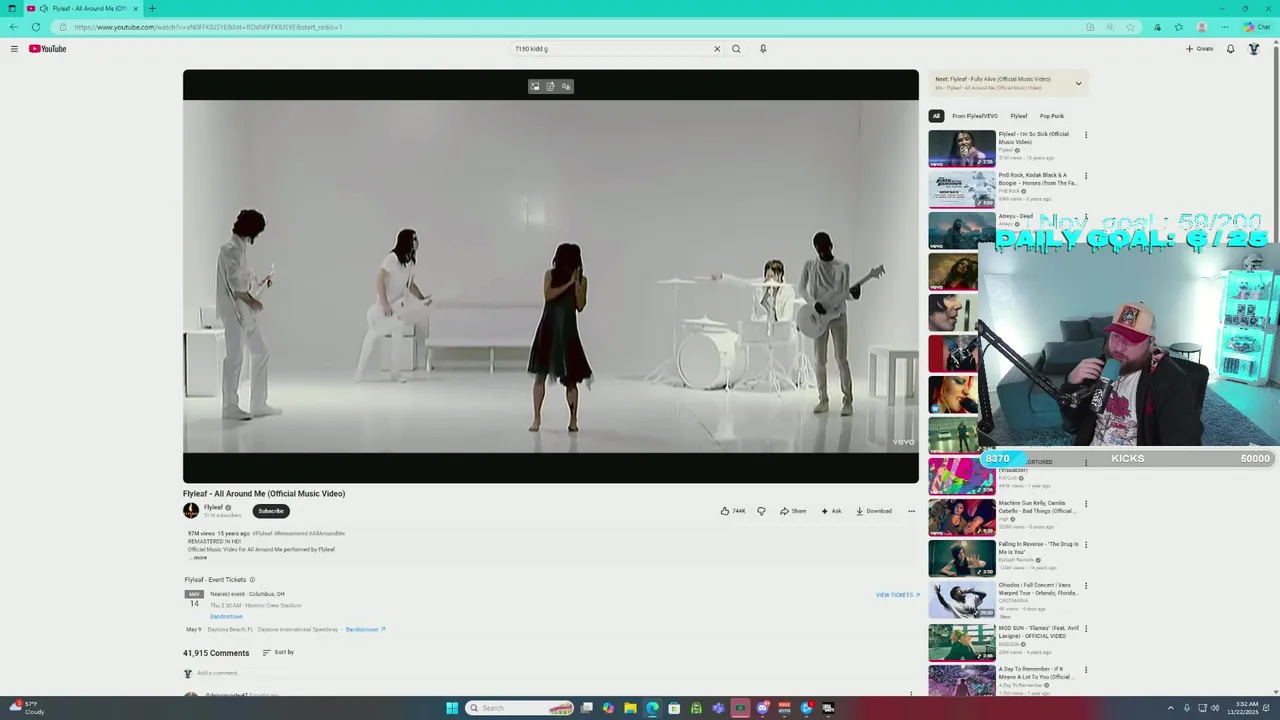Download the video with the Download button
Image resolution: width=1280 pixels, height=720 pixels.
pyautogui.click(x=873, y=511)
